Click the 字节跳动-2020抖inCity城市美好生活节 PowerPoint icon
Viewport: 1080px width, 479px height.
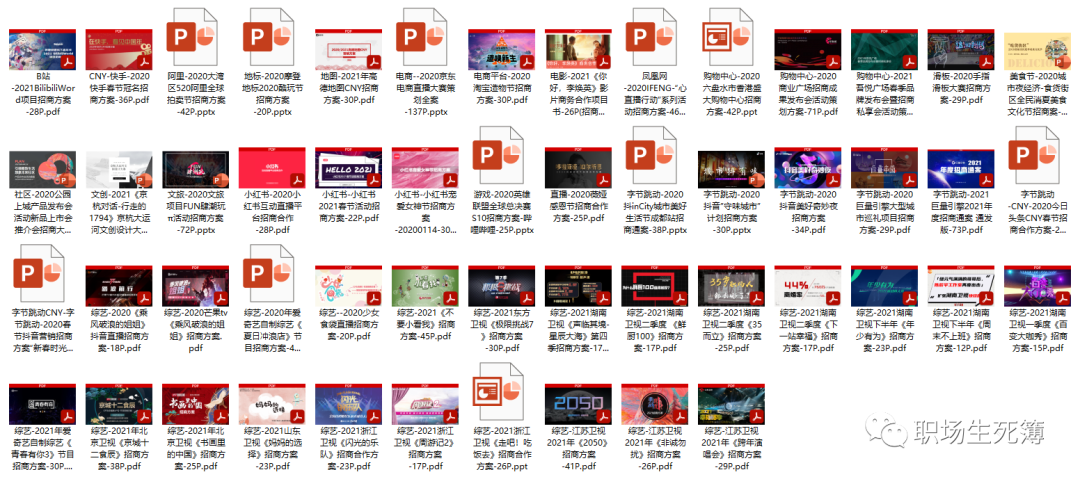(x=650, y=154)
